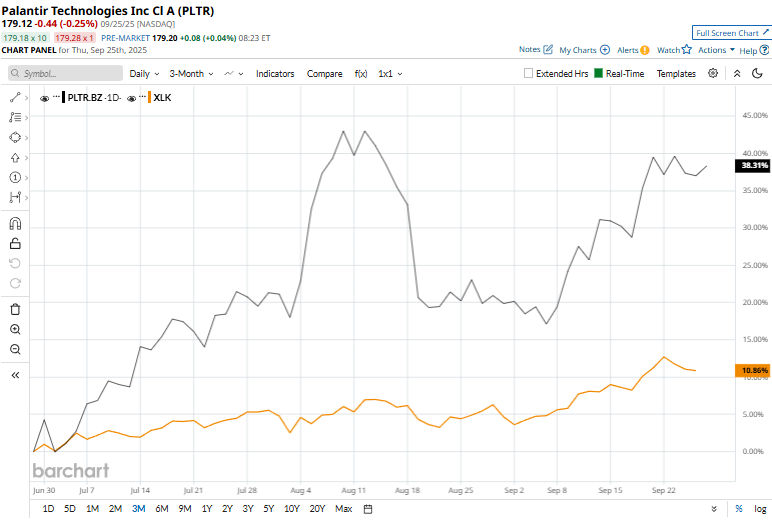The width and height of the screenshot is (772, 528).
Task: Open the date range calendar picker
Action: point(368,509)
